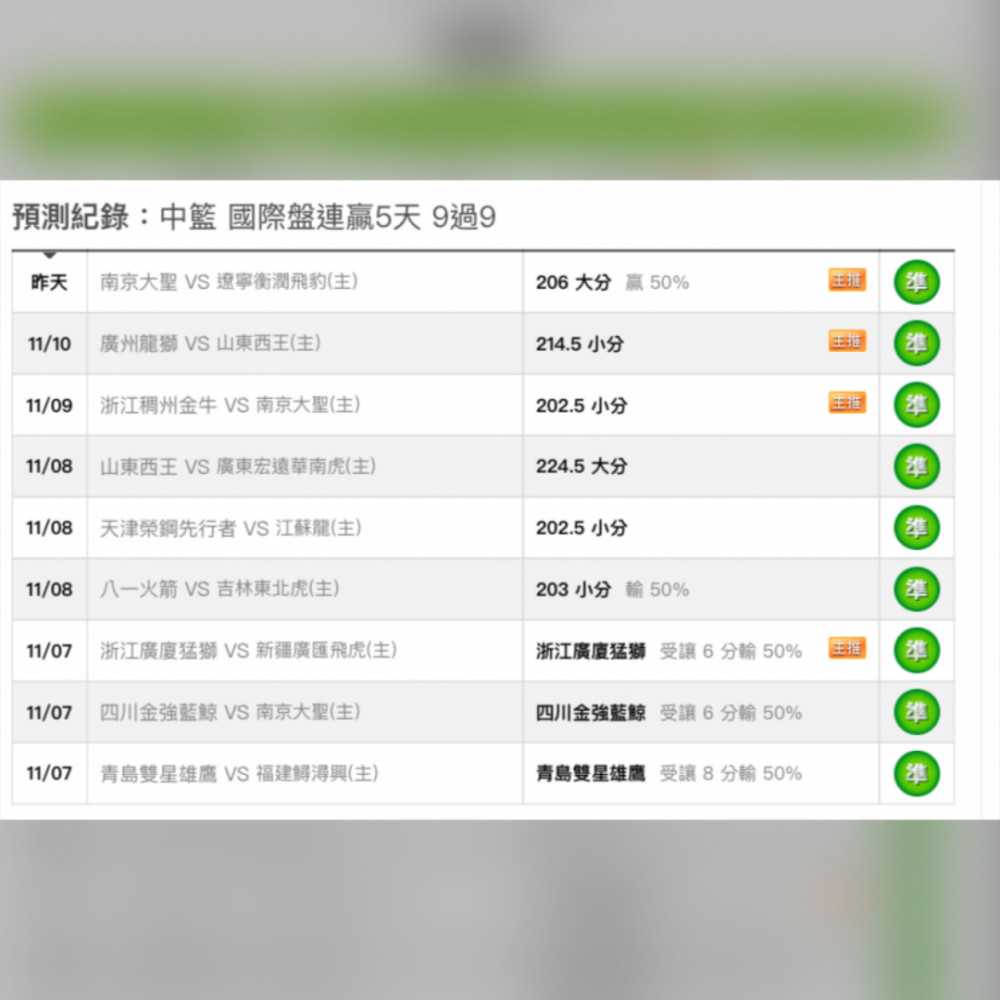Click the 預測紀錄：中籃 國際盤連贏5天 9過9 heading
The image size is (1000, 1000).
pyautogui.click(x=254, y=217)
